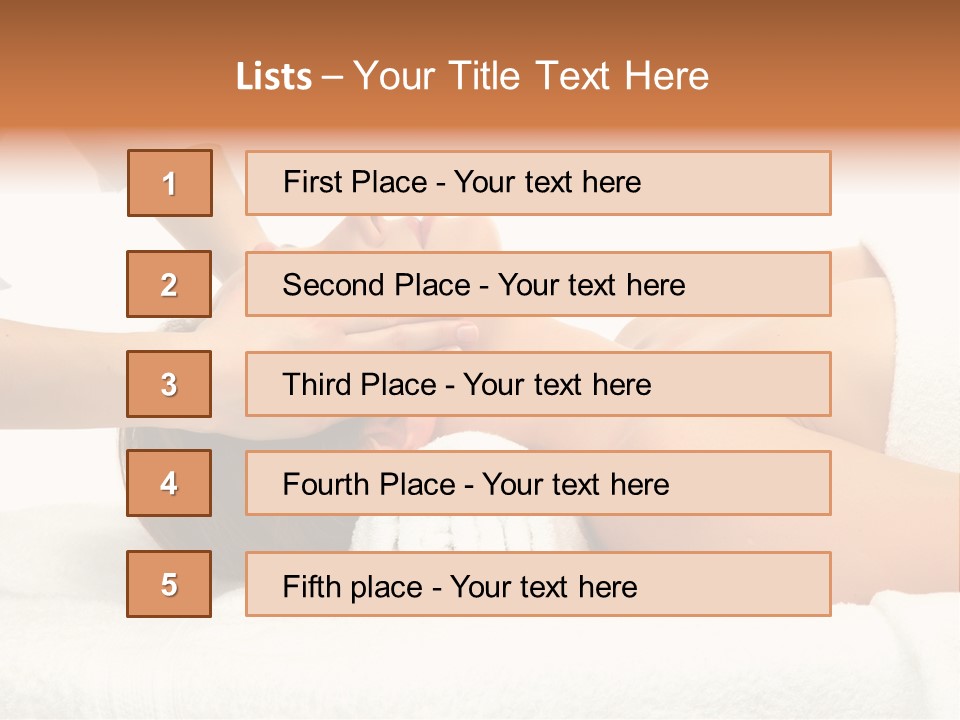Viewport: 960px width, 720px height.
Task: Click the Fourth Place text bar
Action: (538, 483)
